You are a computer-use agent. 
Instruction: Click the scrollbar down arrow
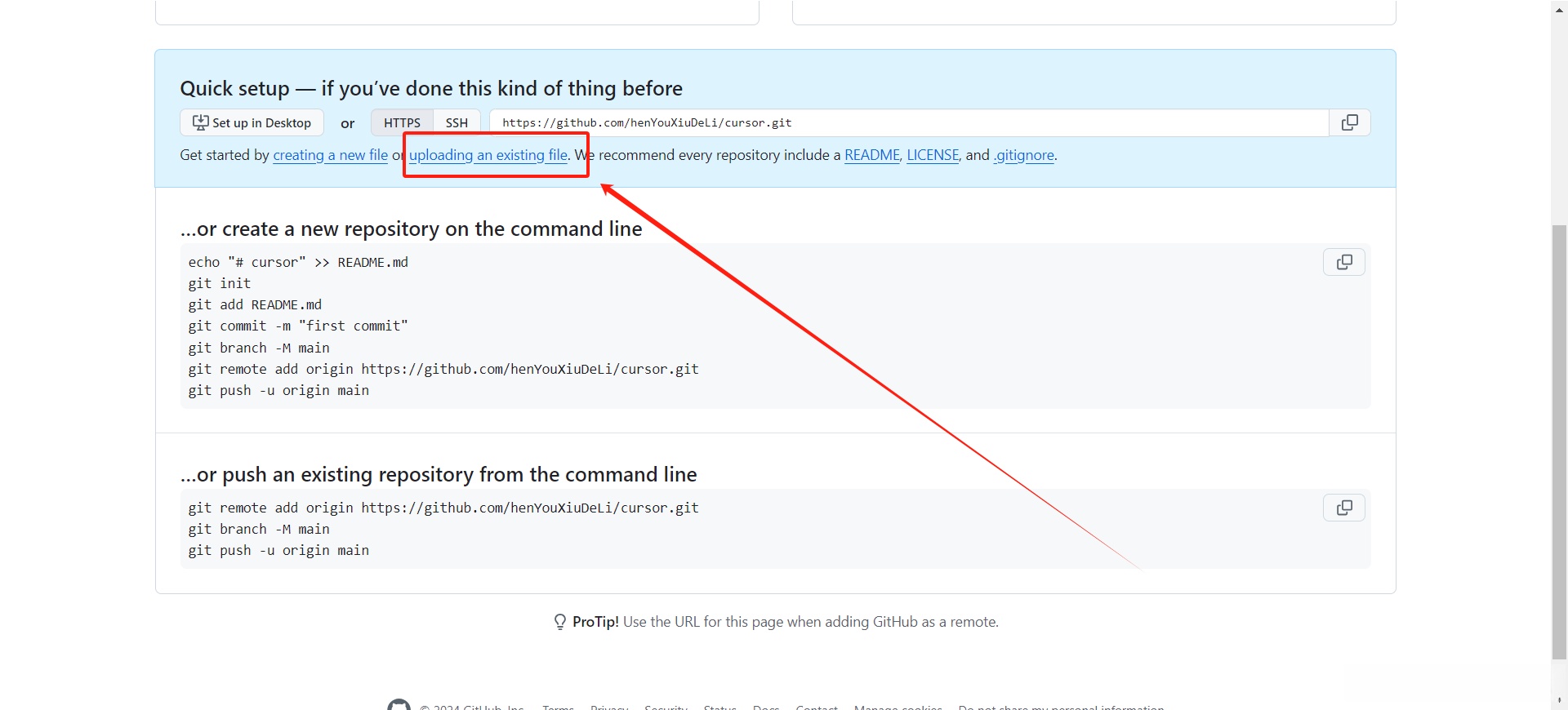pyautogui.click(x=1559, y=700)
